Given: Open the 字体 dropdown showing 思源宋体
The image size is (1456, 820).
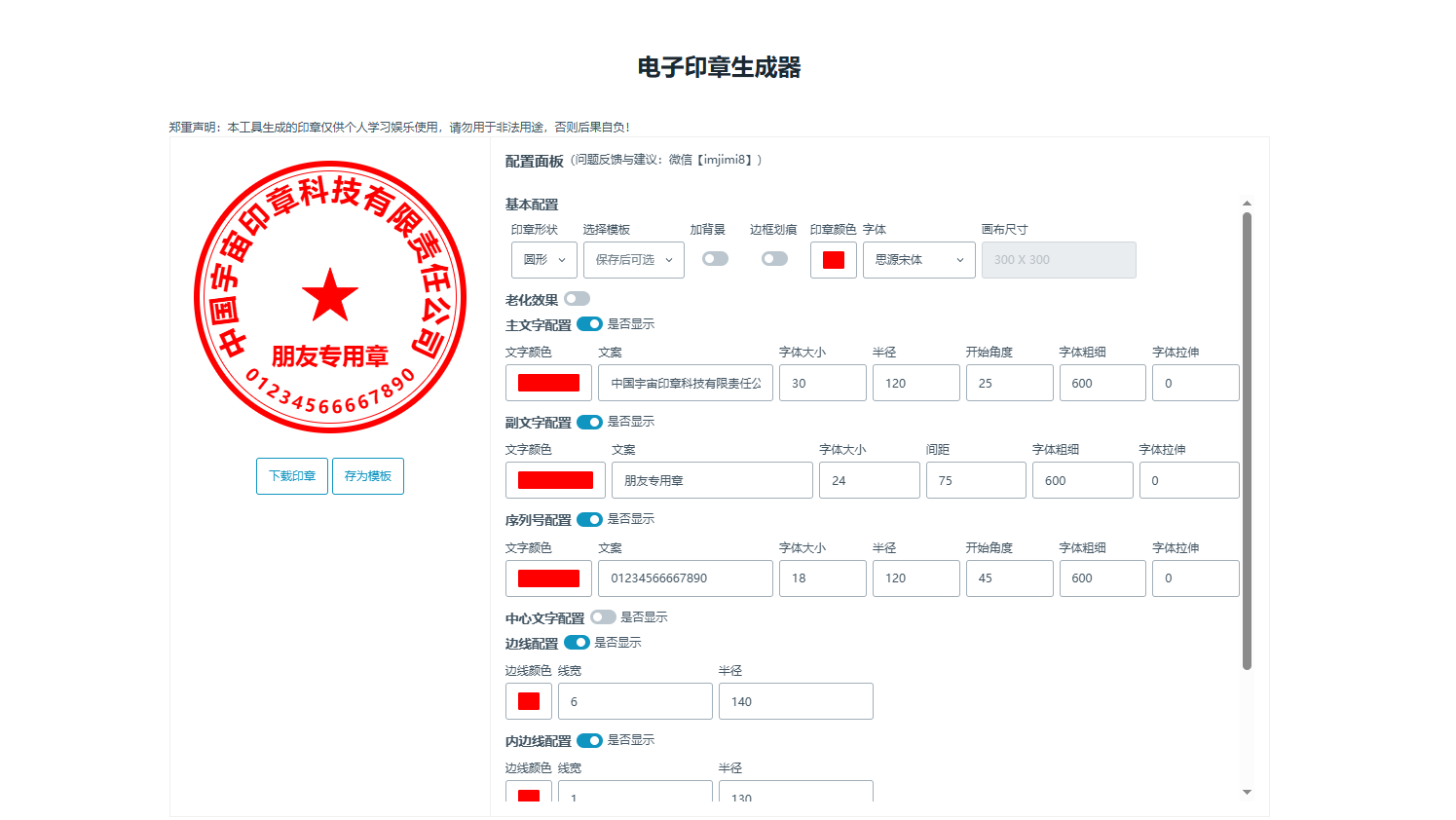Looking at the screenshot, I should click(x=919, y=260).
